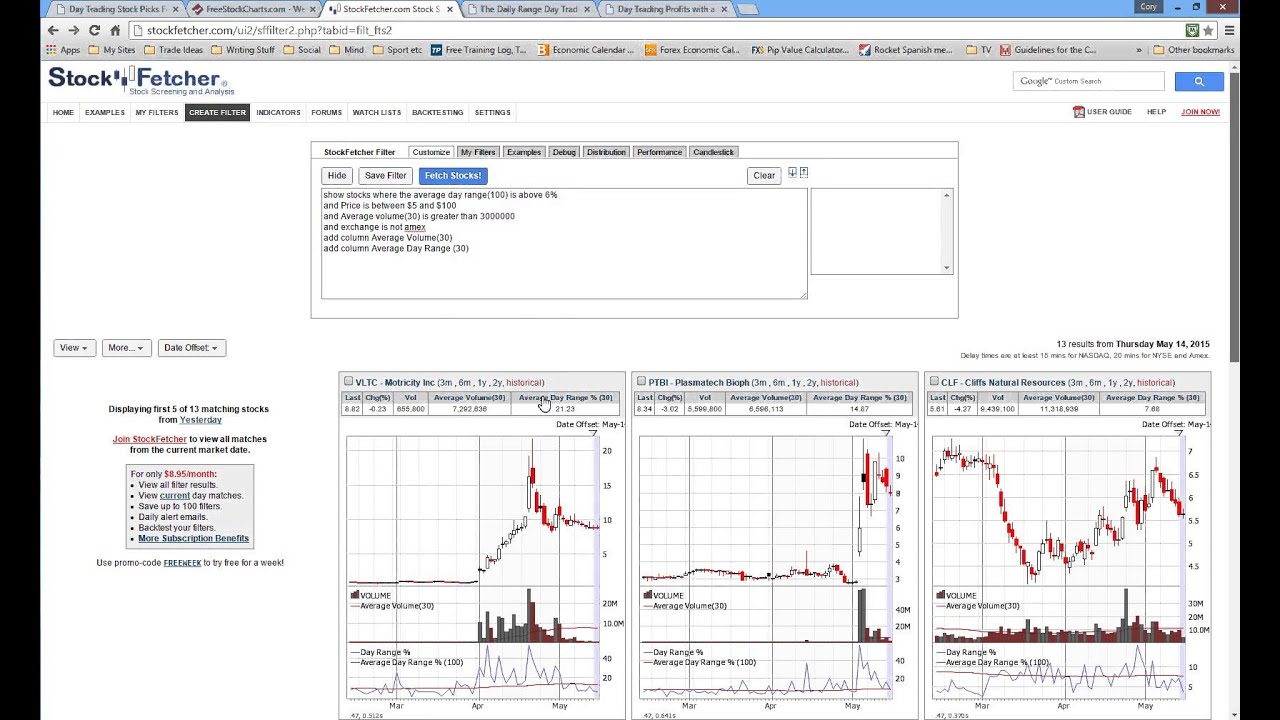Click the User Guide PDF icon
Image resolution: width=1280 pixels, height=720 pixels.
tap(1078, 112)
